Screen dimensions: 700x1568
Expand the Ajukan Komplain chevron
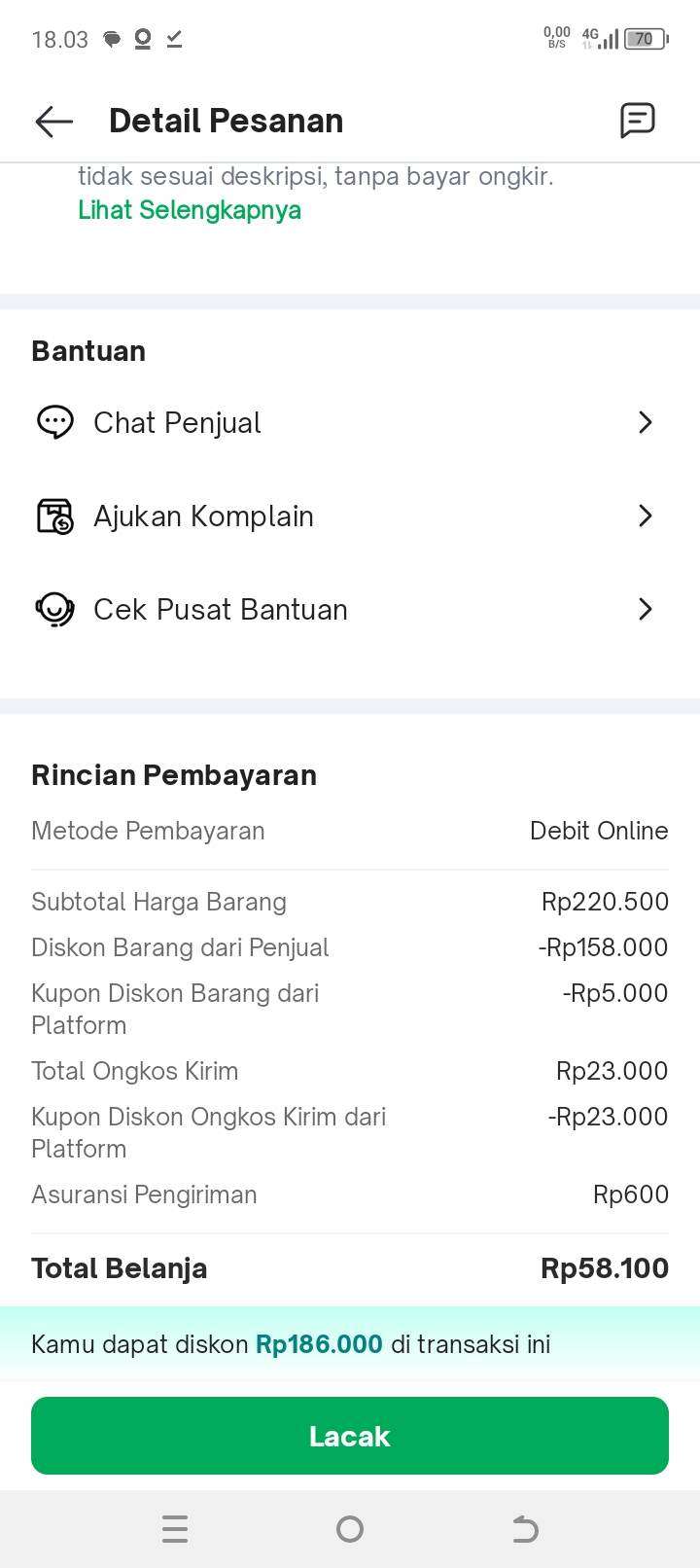645,516
